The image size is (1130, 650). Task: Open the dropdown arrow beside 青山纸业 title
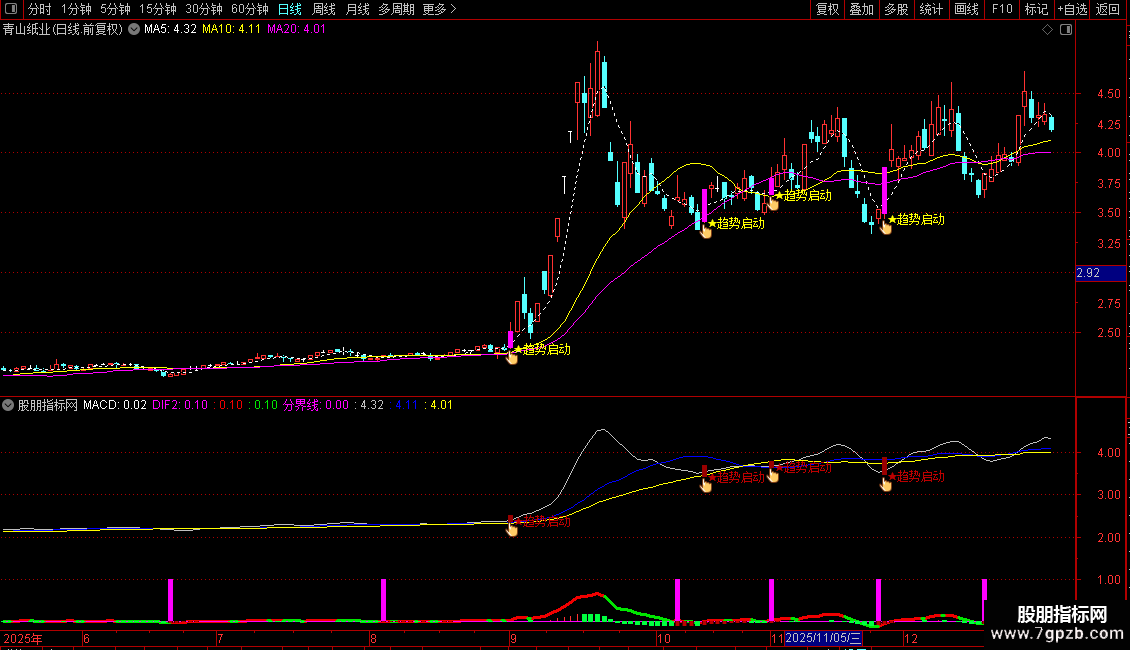pyautogui.click(x=134, y=30)
